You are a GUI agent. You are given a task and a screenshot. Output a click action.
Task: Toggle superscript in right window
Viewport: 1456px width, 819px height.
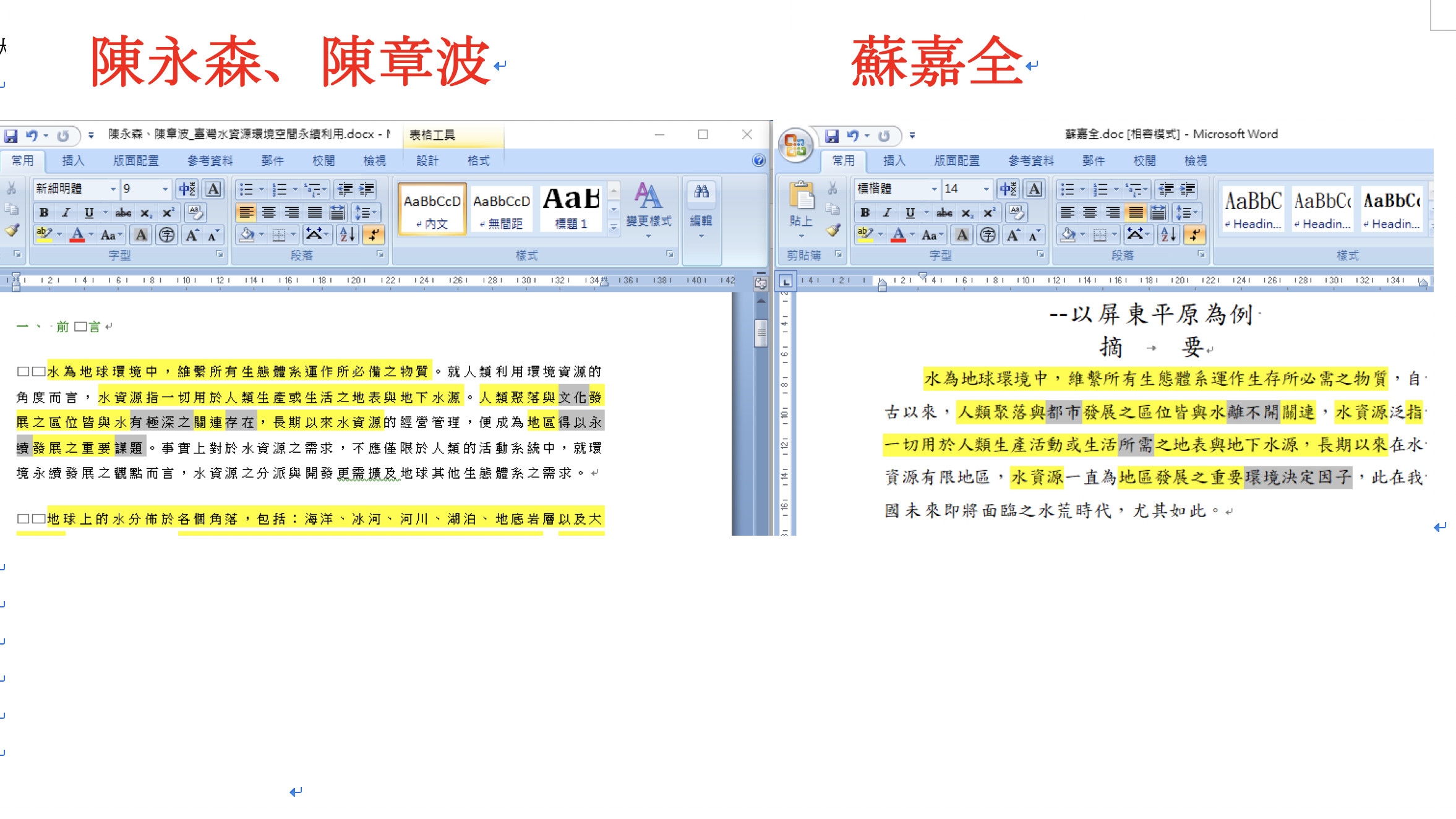coord(989,213)
